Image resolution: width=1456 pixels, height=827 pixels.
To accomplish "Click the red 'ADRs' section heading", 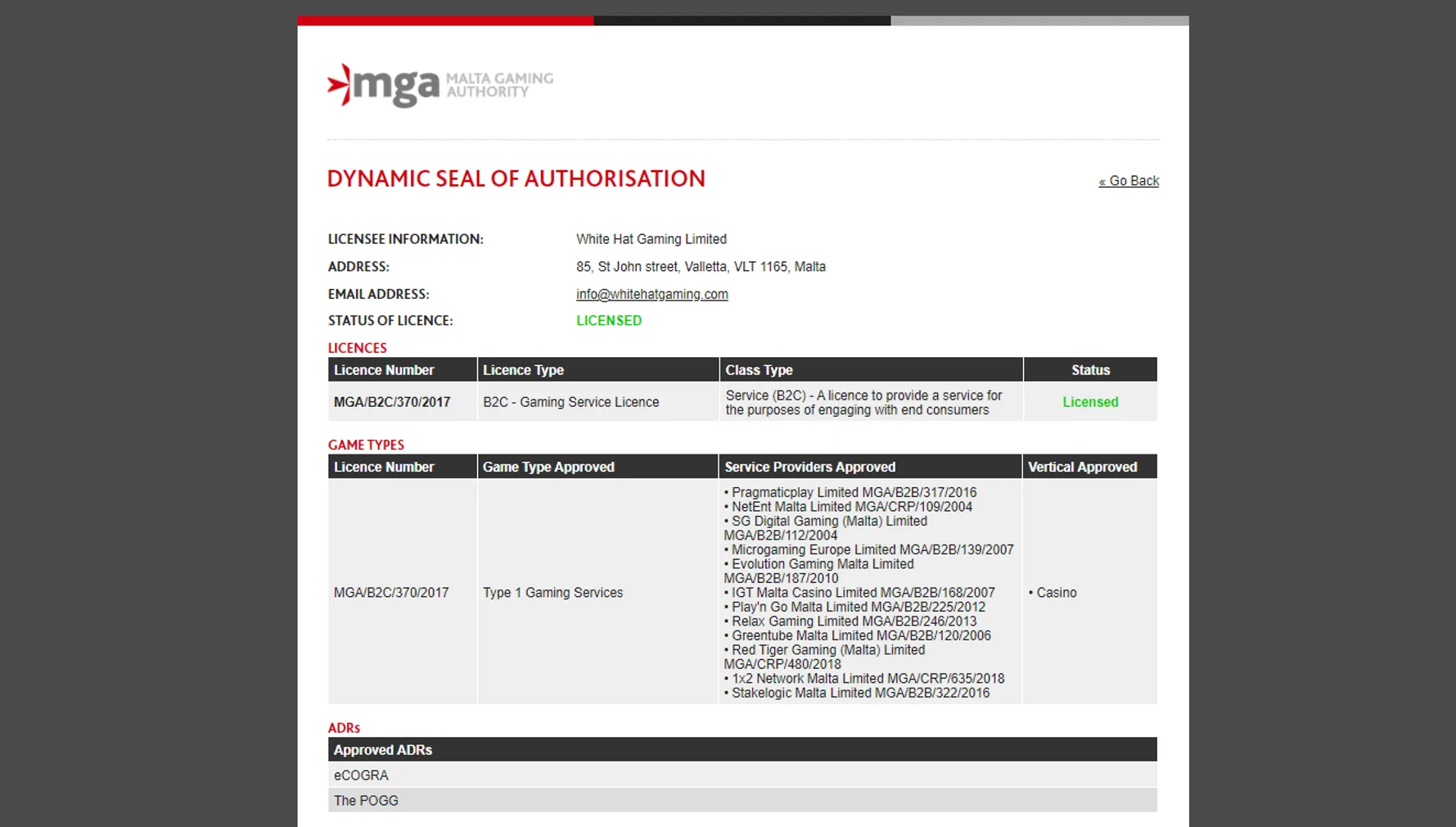I will pyautogui.click(x=344, y=728).
